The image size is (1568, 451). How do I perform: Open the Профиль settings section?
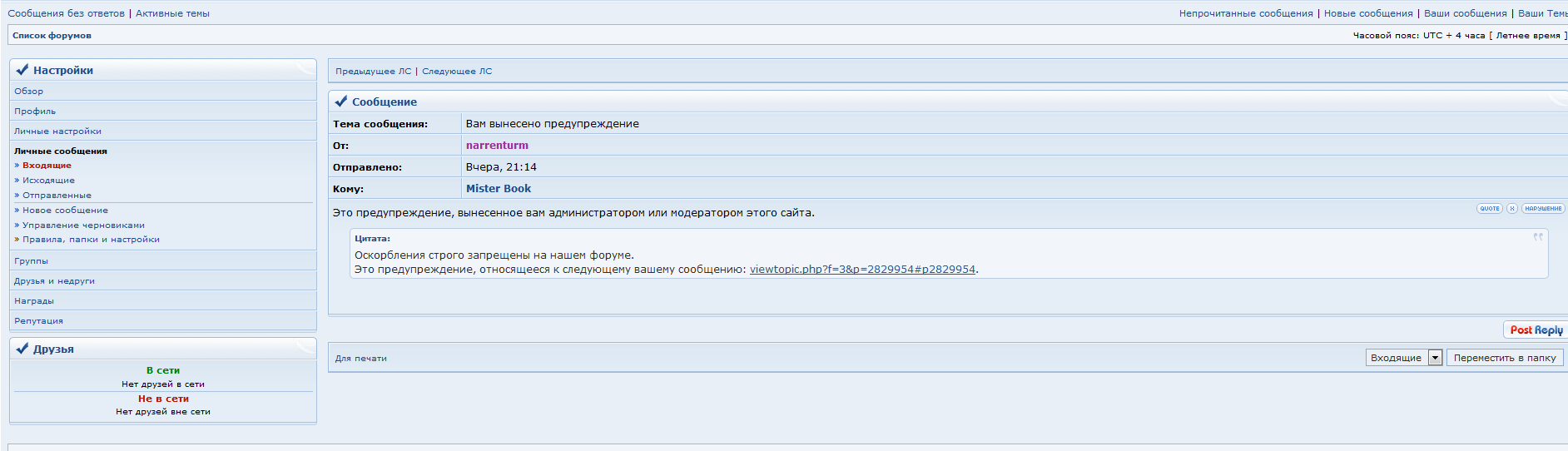tap(35, 112)
